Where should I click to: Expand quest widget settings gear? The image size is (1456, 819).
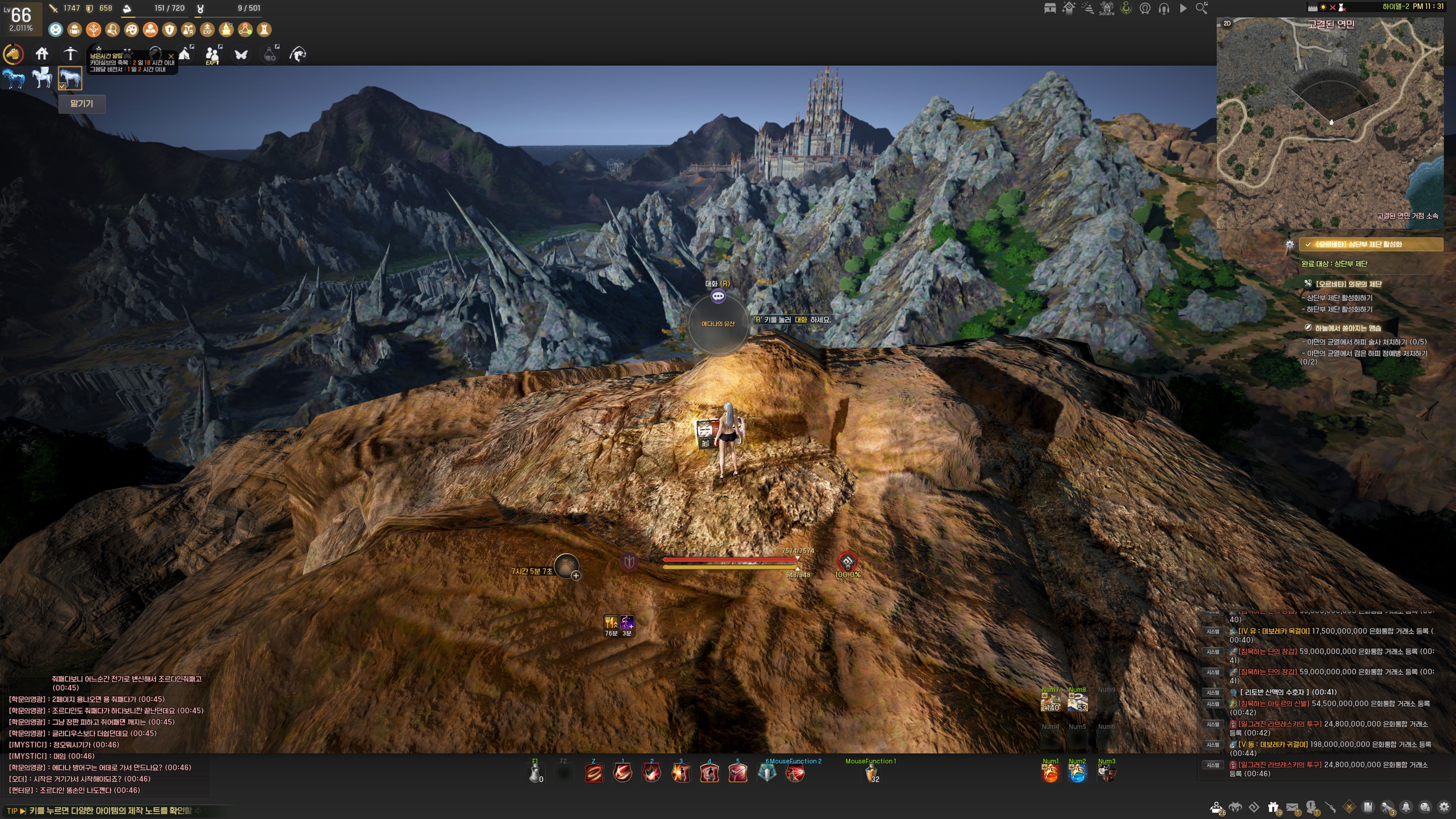point(1289,244)
